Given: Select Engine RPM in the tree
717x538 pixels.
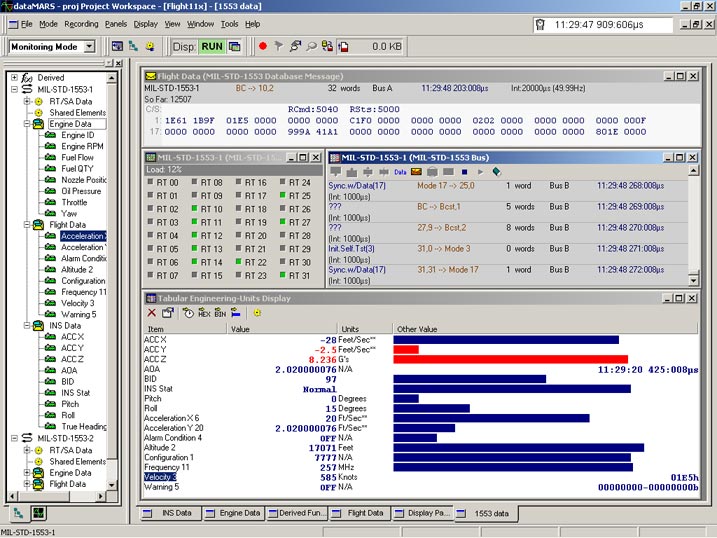Looking at the screenshot, I should pos(82,146).
